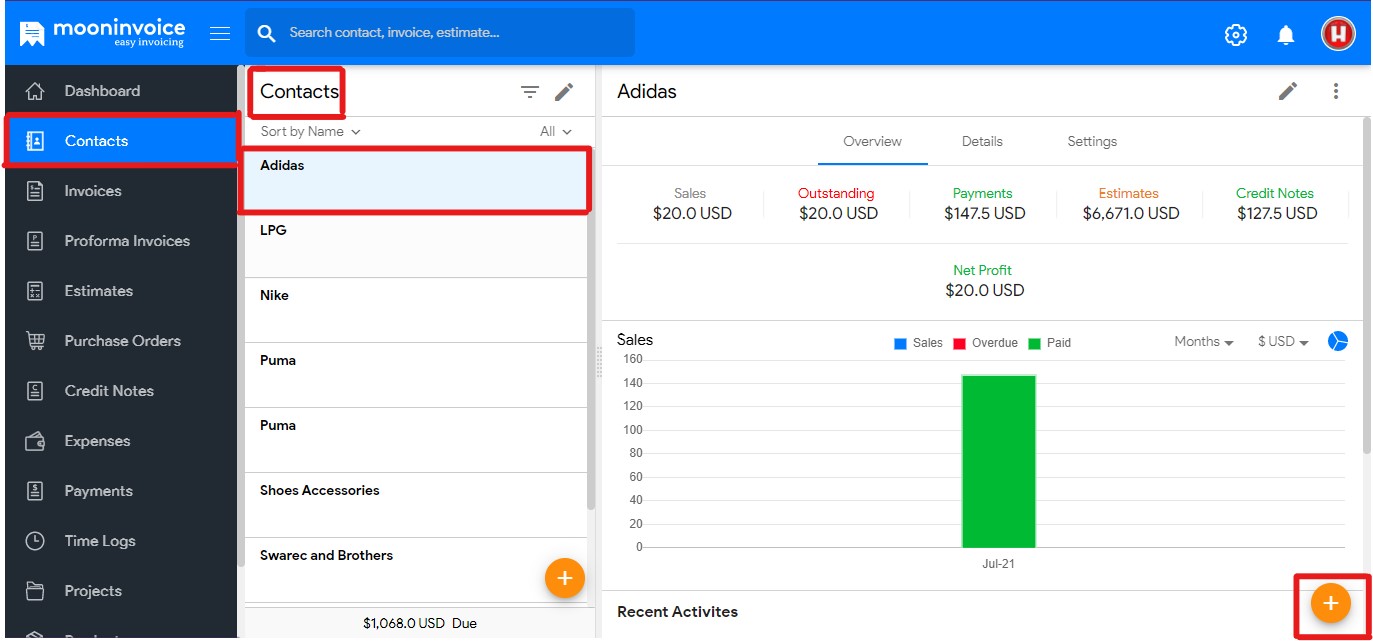Image resolution: width=1373 pixels, height=641 pixels.
Task: Click the Projects folder icon
Action: click(35, 591)
